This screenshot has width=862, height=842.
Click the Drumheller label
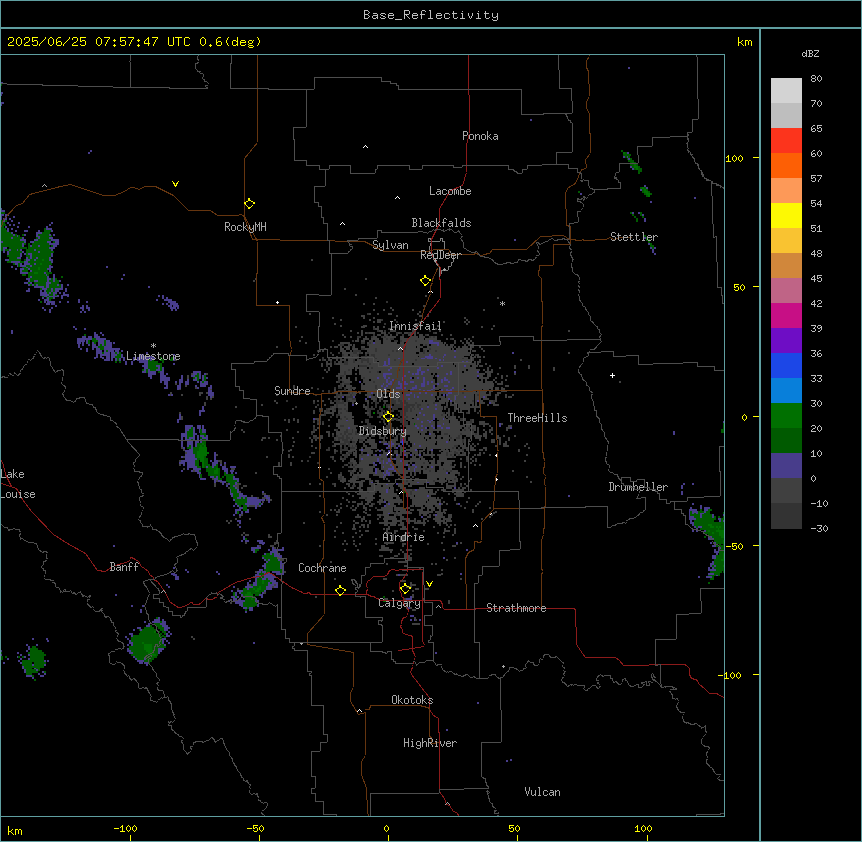[x=638, y=487]
